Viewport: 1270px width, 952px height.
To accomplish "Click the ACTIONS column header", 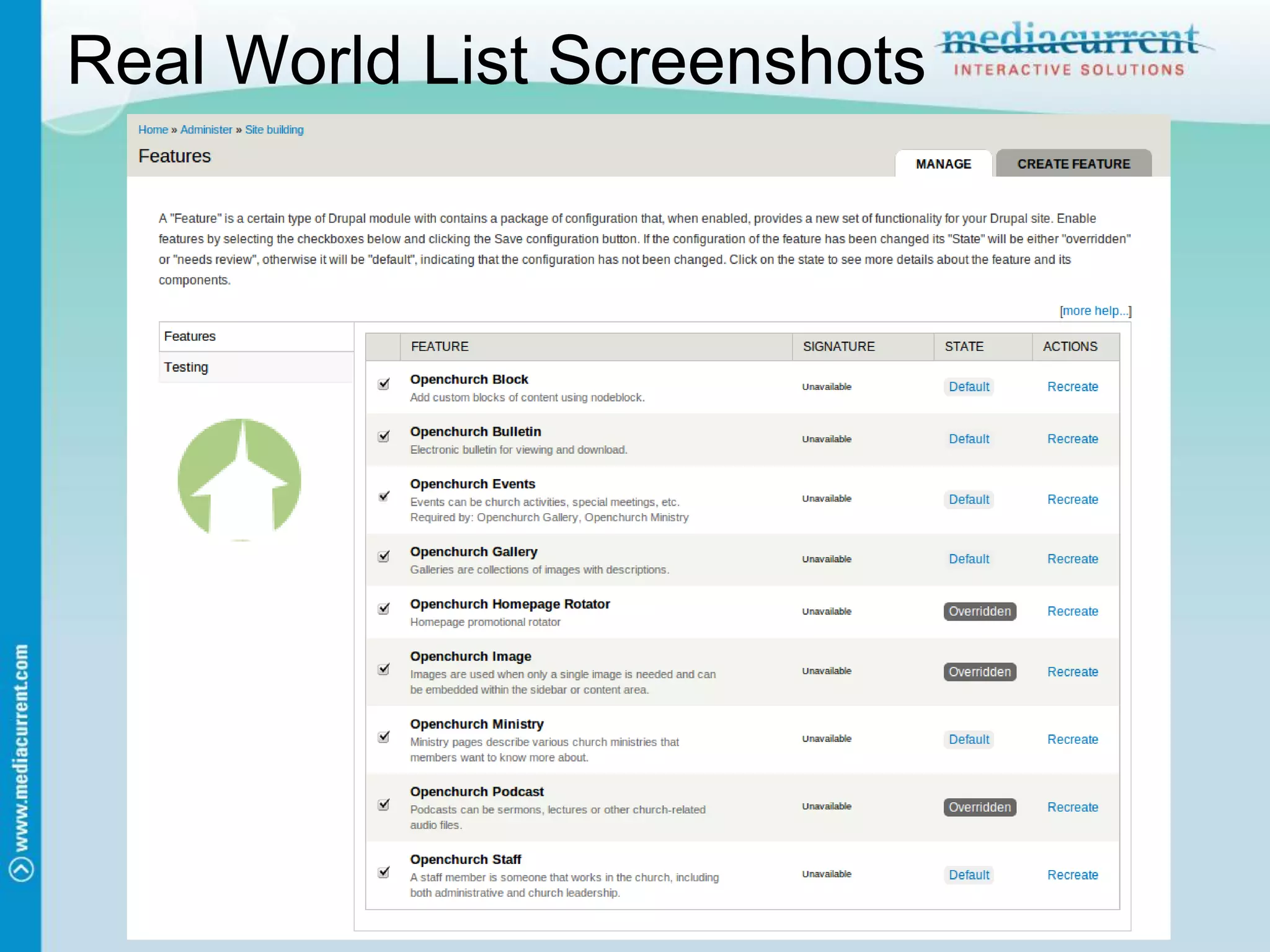I will pos(1076,346).
